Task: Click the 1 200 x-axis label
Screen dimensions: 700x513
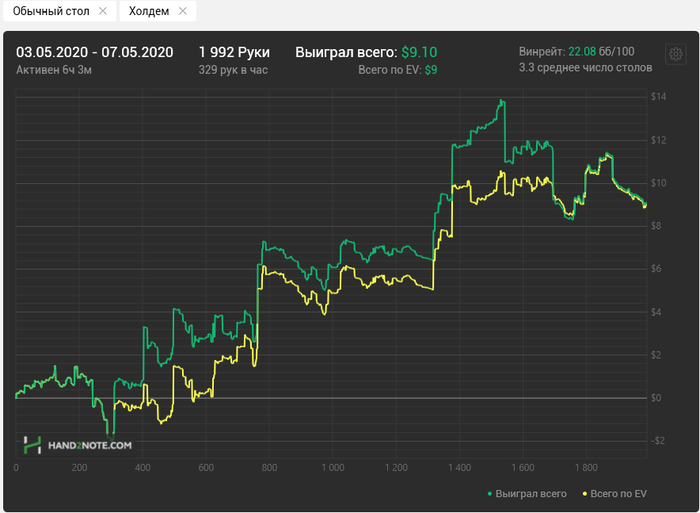Action: tap(396, 467)
